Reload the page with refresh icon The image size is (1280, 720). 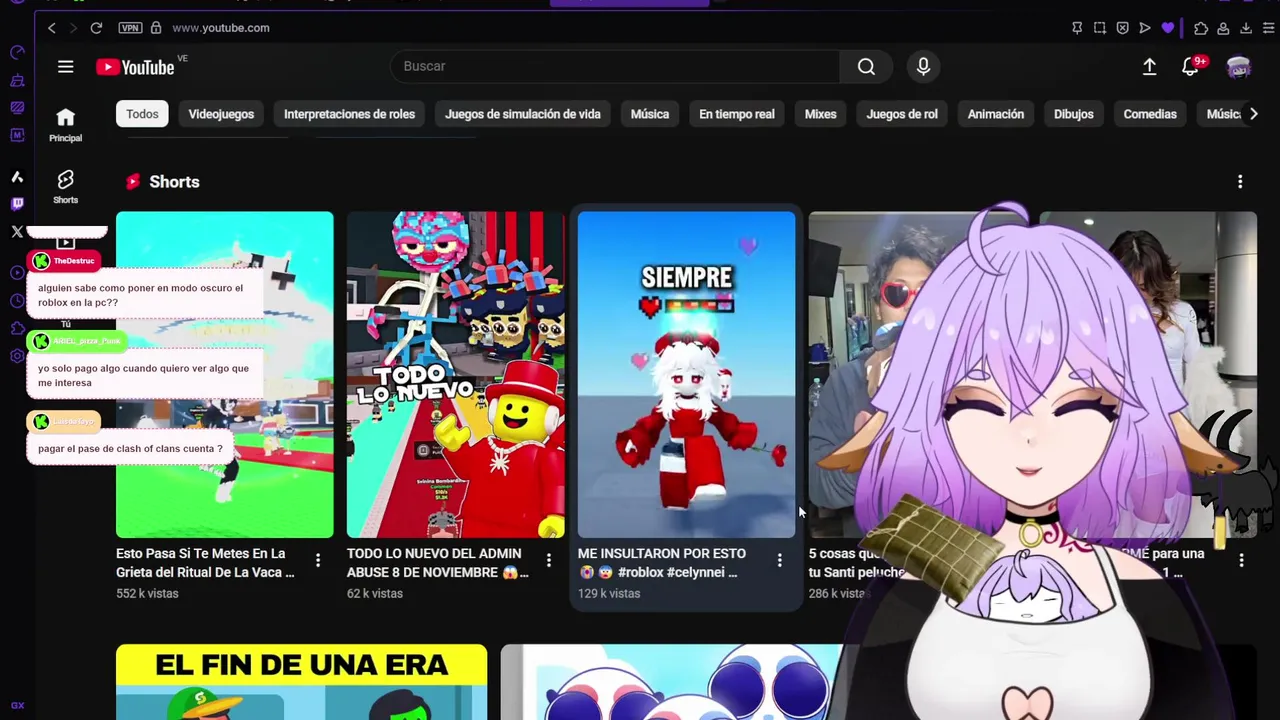[x=96, y=28]
